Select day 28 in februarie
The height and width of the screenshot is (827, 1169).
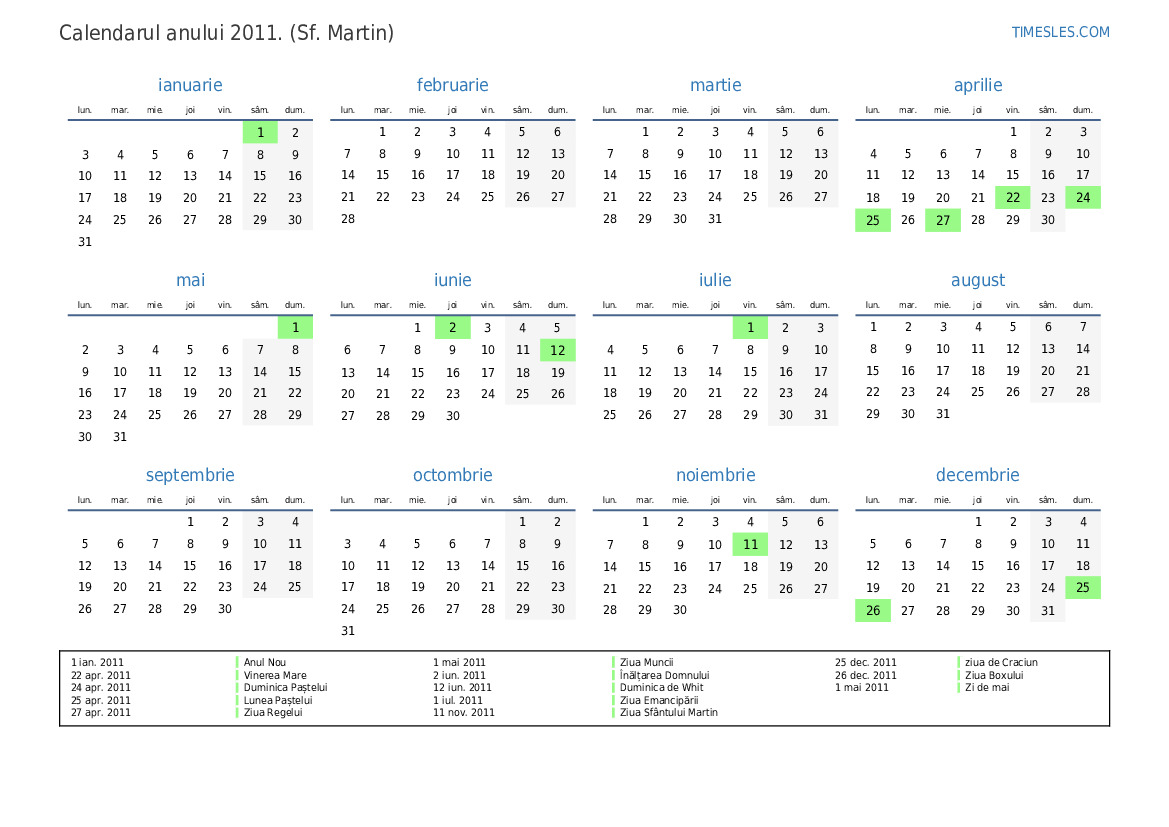point(348,219)
